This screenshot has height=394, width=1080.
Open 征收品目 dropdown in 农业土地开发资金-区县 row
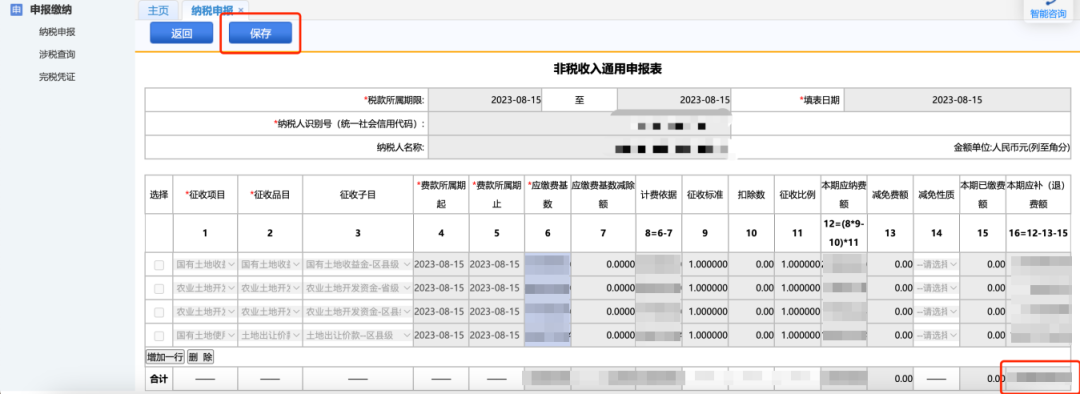pyautogui.click(x=269, y=312)
